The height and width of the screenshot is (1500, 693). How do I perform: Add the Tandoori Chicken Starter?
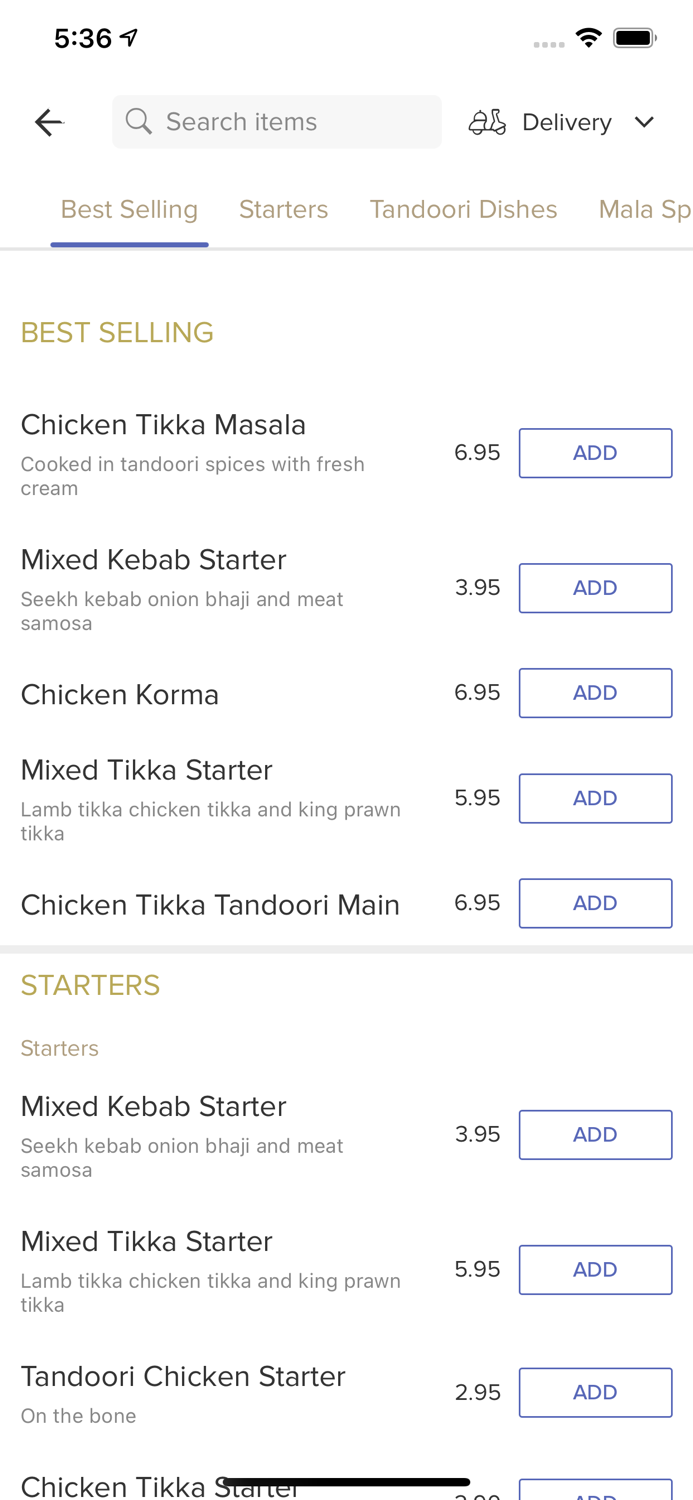click(x=595, y=1392)
